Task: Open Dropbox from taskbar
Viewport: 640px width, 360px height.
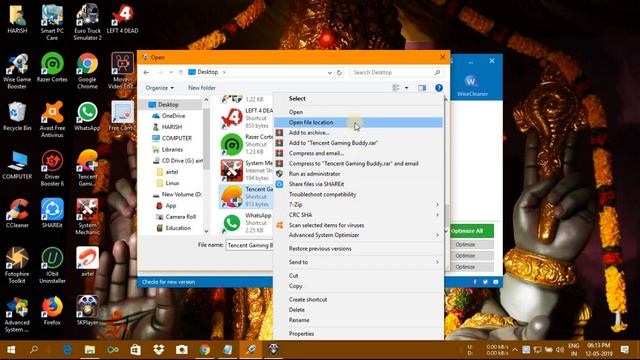Action: [x=159, y=350]
